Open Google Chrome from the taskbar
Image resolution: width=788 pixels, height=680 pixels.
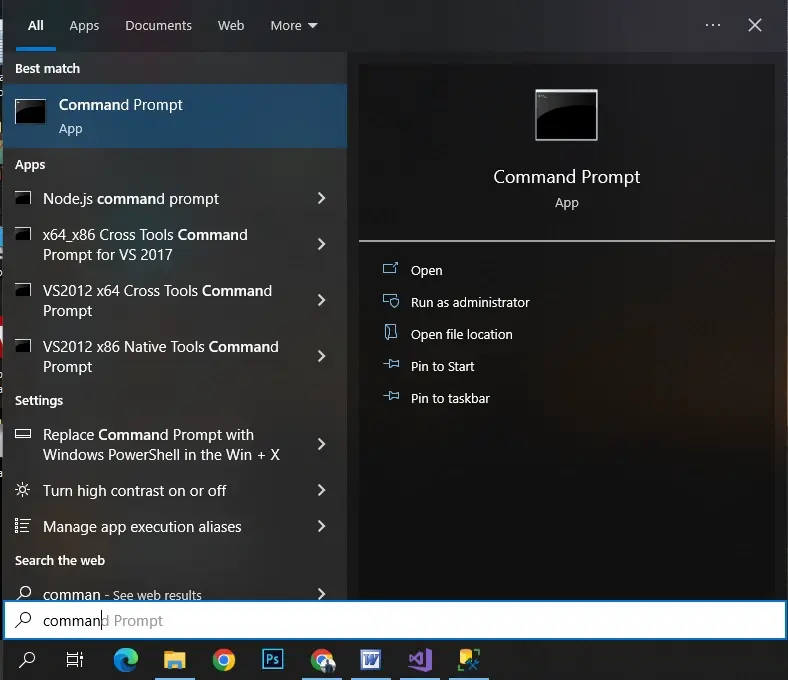click(224, 659)
